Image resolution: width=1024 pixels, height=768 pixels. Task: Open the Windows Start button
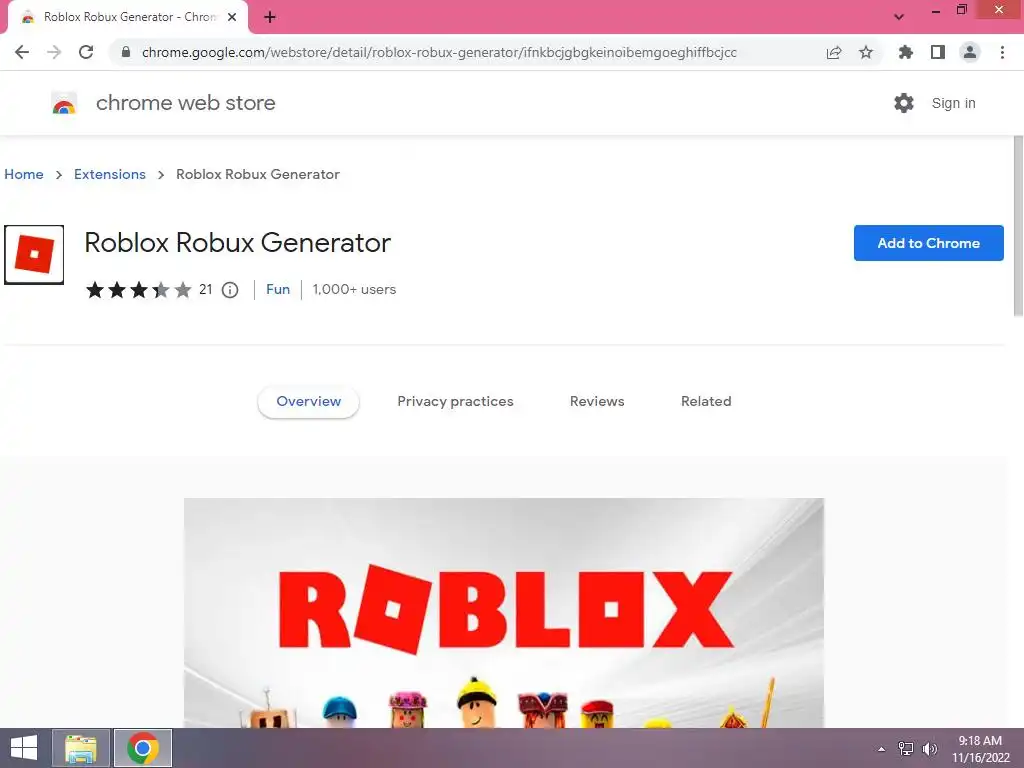pyautogui.click(x=24, y=748)
